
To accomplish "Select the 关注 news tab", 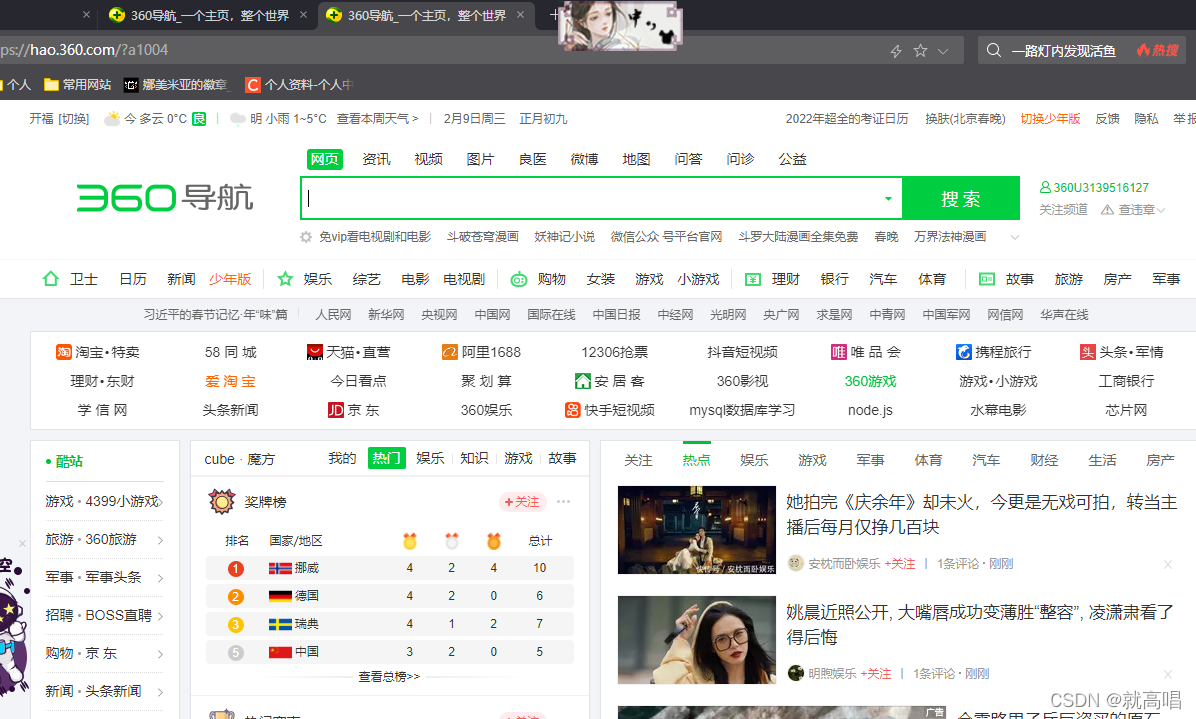I will pos(638,460).
